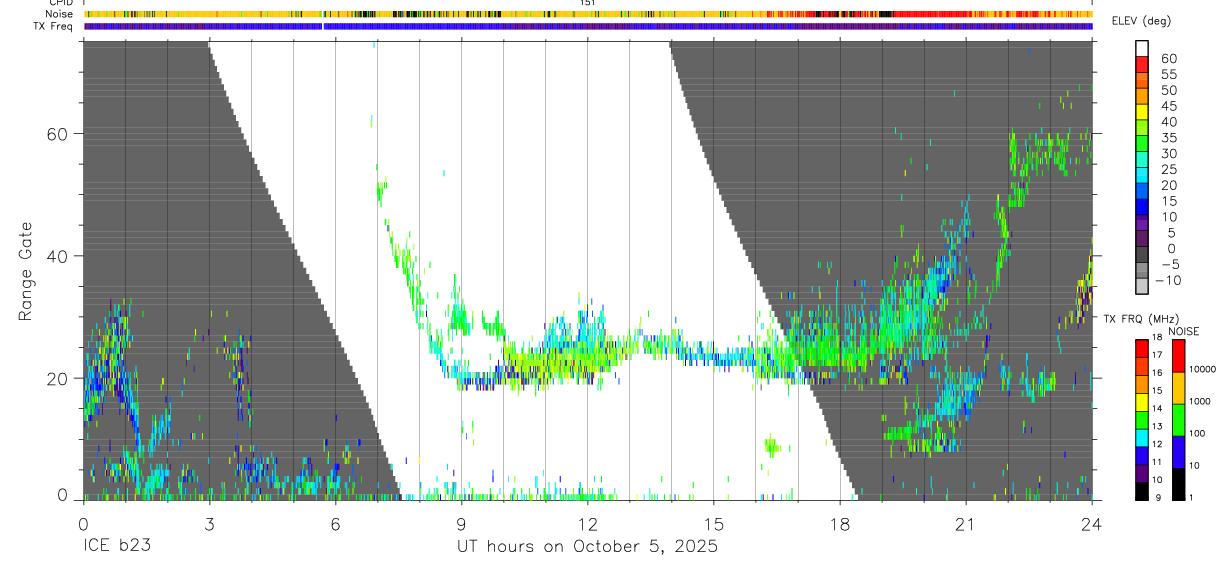
Task: Click the ELEV colorbar value '−5'
Action: 1169,264
